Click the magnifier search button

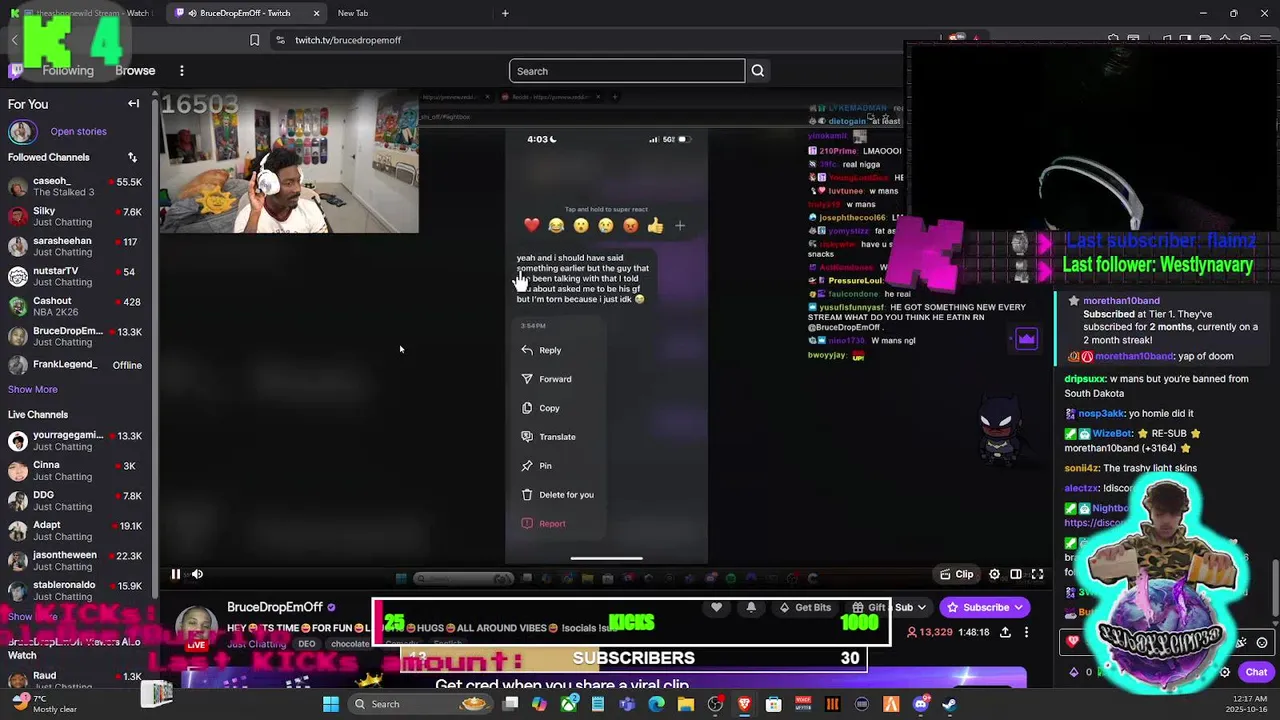757,71
